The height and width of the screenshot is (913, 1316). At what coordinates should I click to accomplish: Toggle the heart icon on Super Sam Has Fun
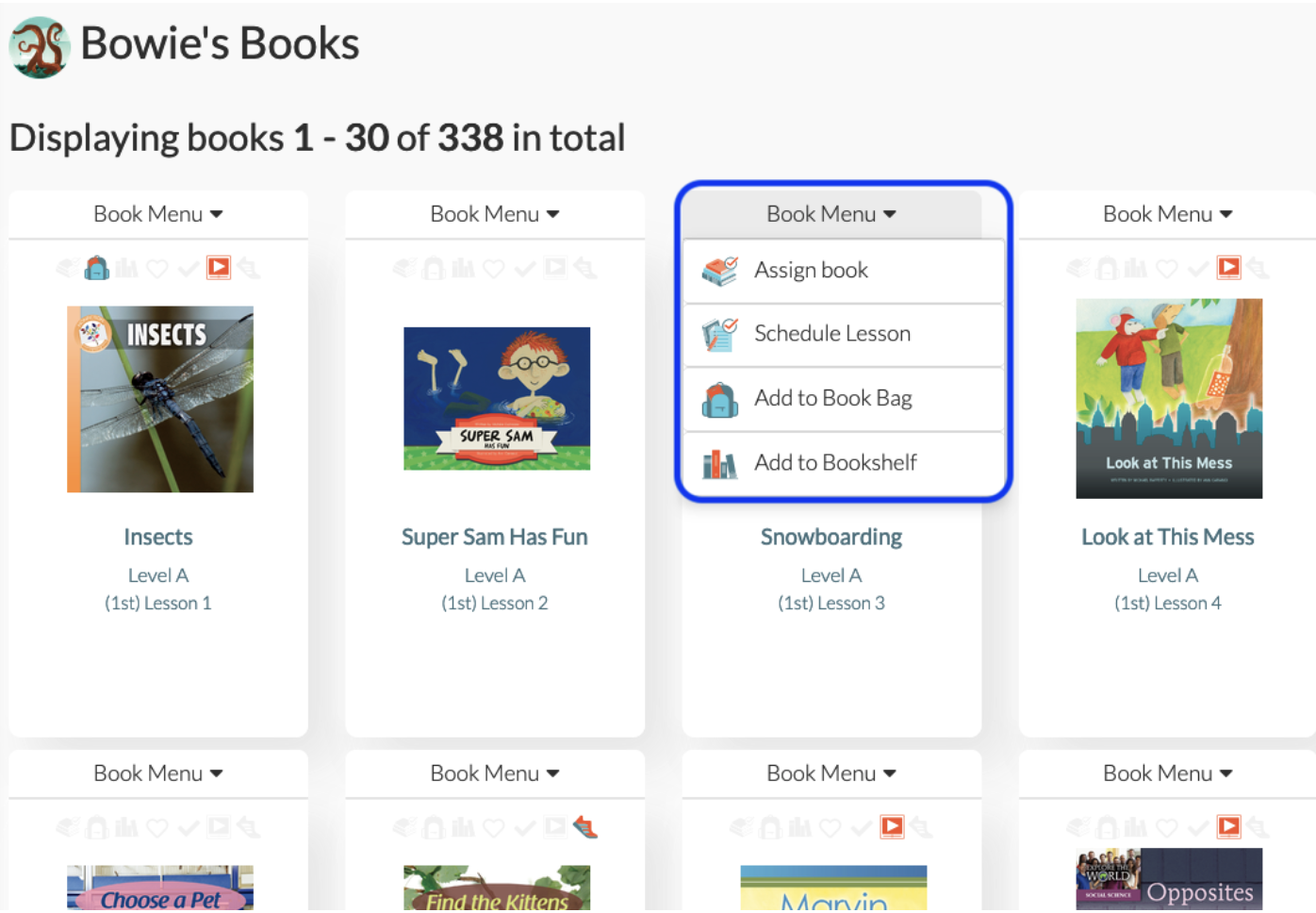coord(494,269)
